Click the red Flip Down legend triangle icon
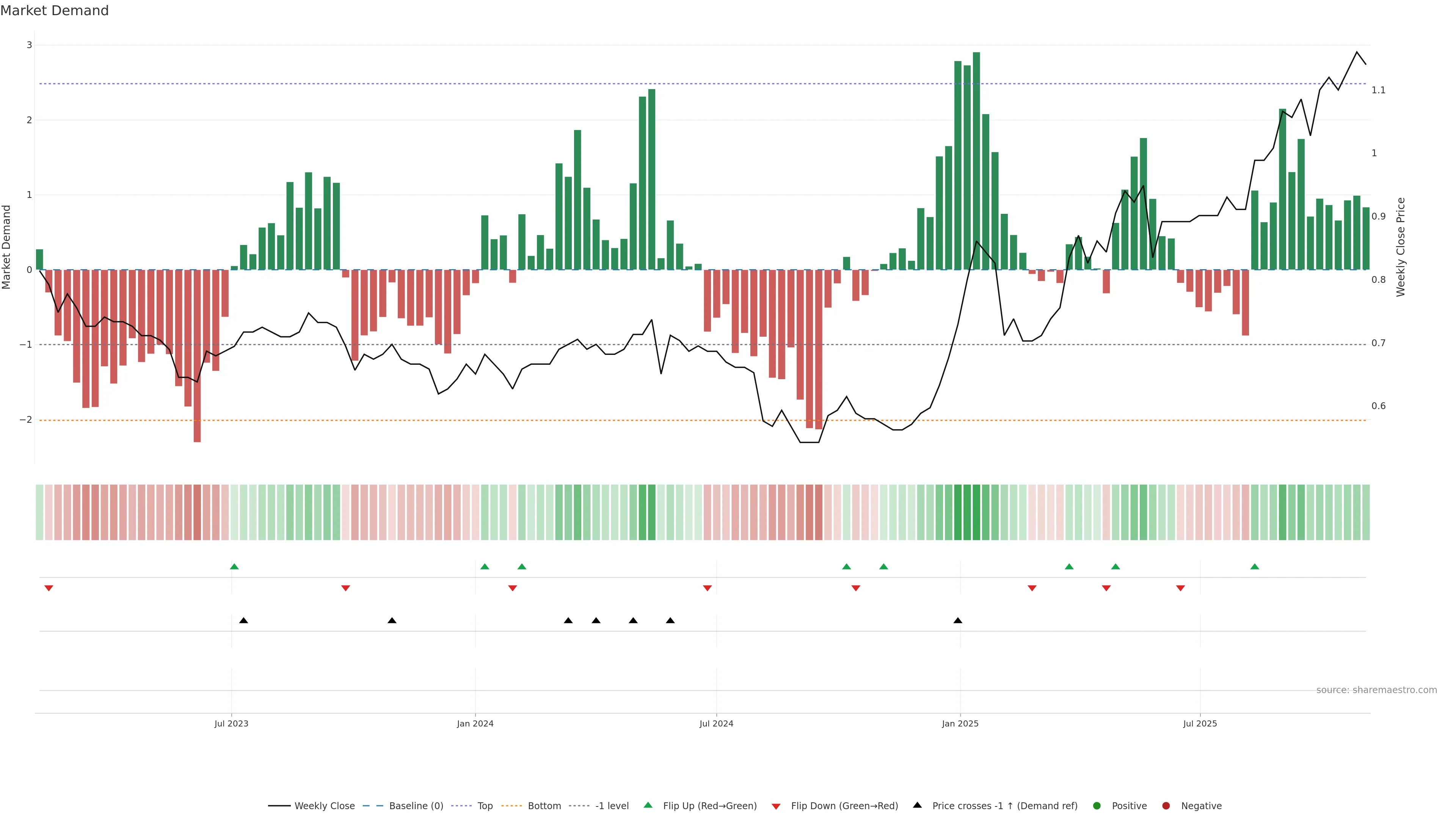Viewport: 1456px width, 819px height. click(x=776, y=806)
